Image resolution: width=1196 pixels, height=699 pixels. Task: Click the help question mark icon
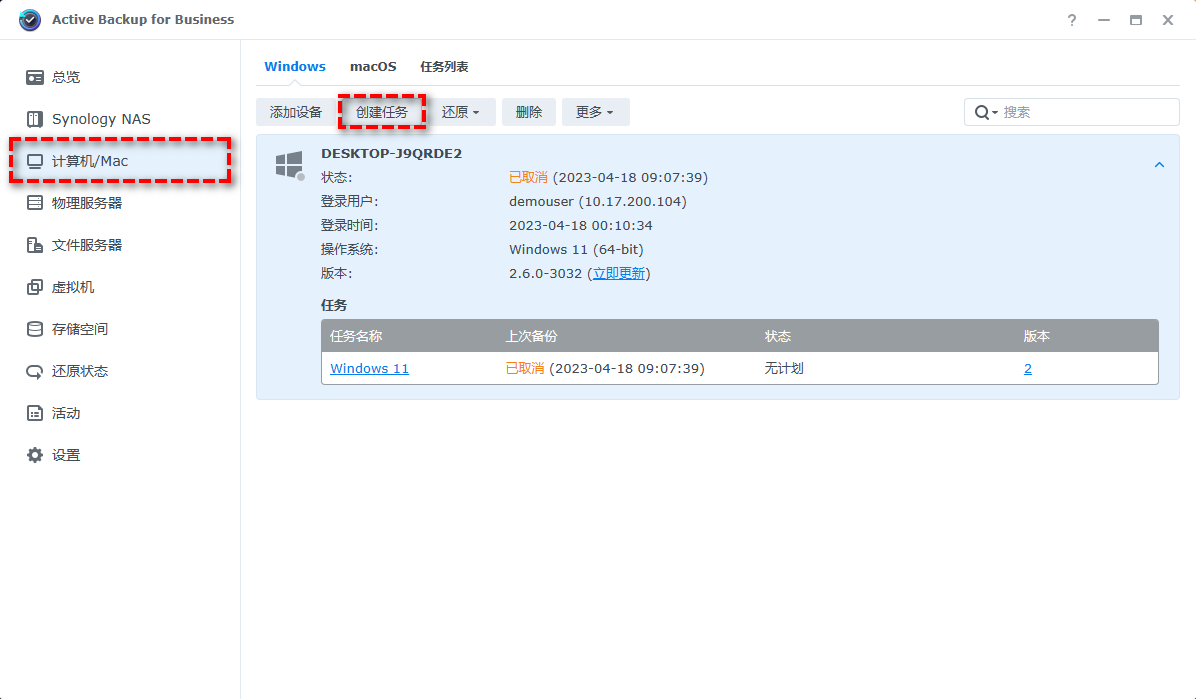coord(1072,20)
